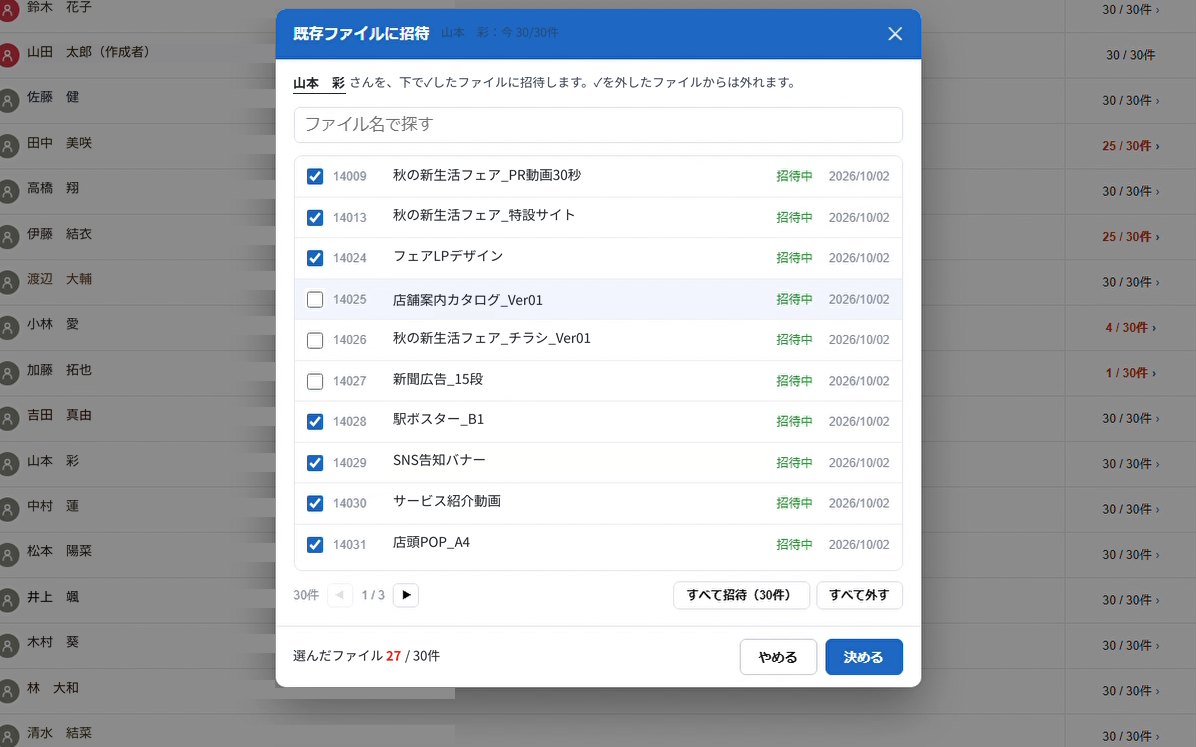Click avatar icon next to 木村 葵
The image size is (1196, 747).
(8, 646)
